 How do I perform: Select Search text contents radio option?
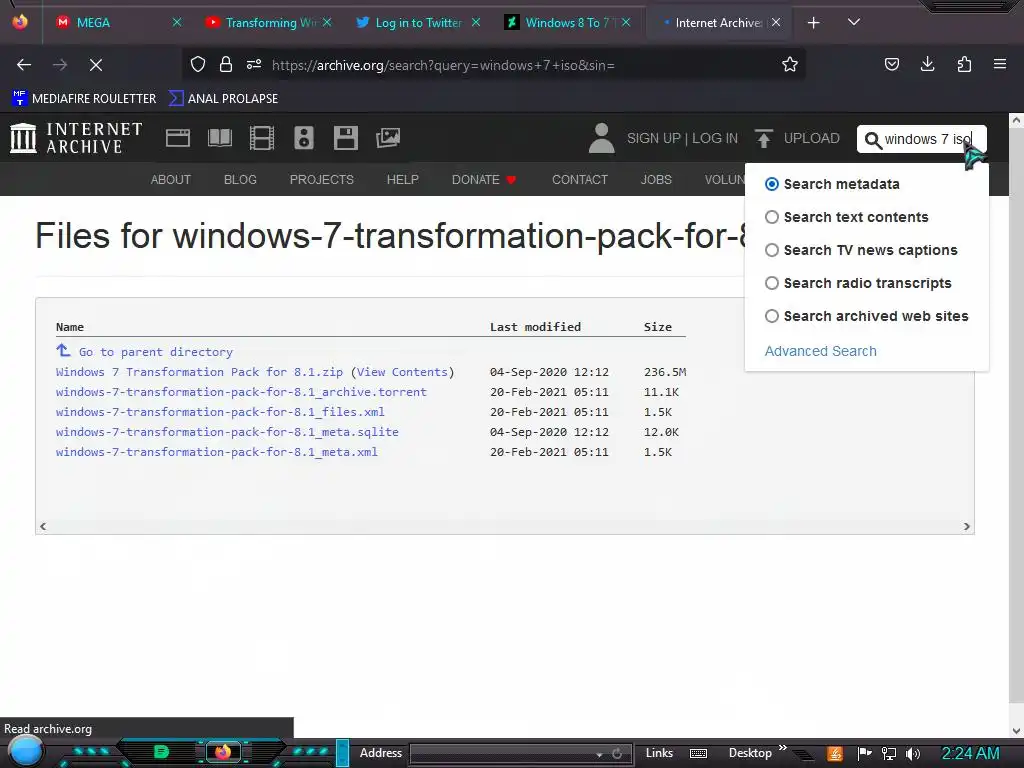pos(772,217)
